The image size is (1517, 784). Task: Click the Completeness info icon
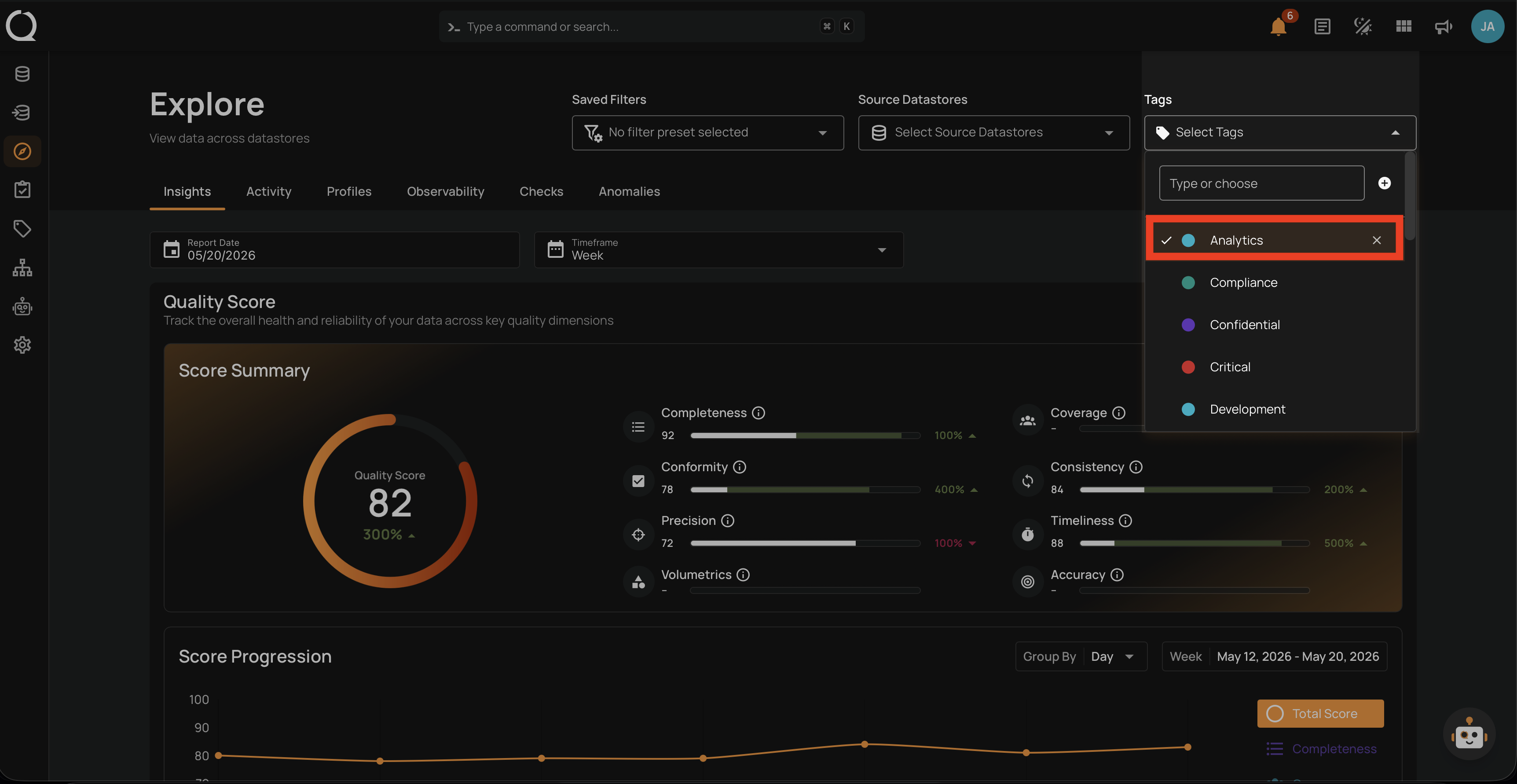(758, 413)
